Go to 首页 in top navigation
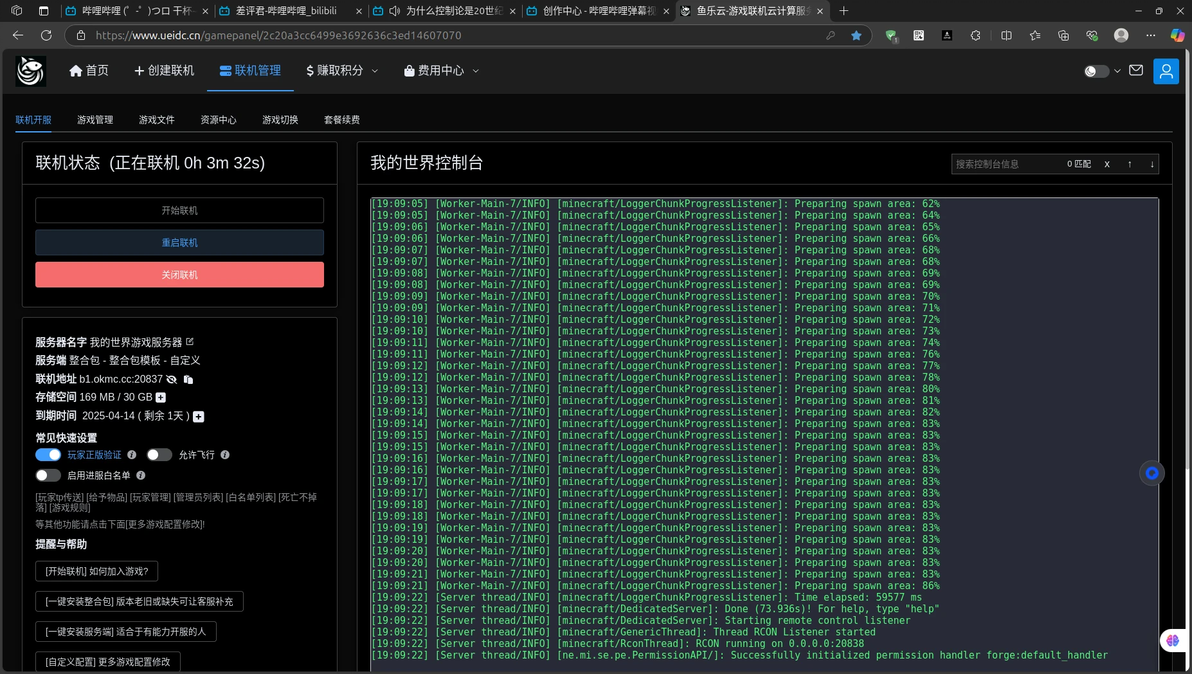 (x=89, y=71)
